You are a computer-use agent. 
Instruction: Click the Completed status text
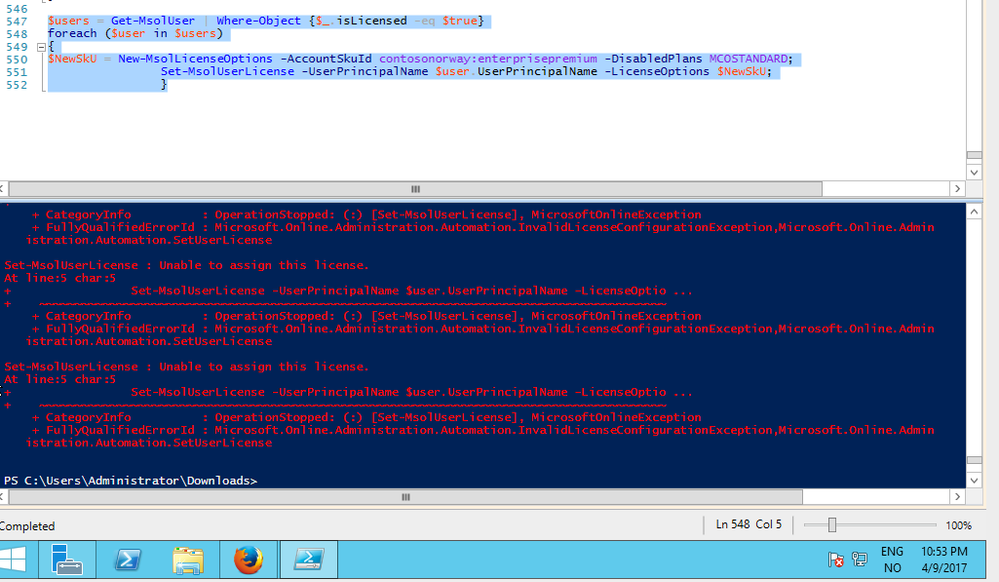tap(27, 526)
